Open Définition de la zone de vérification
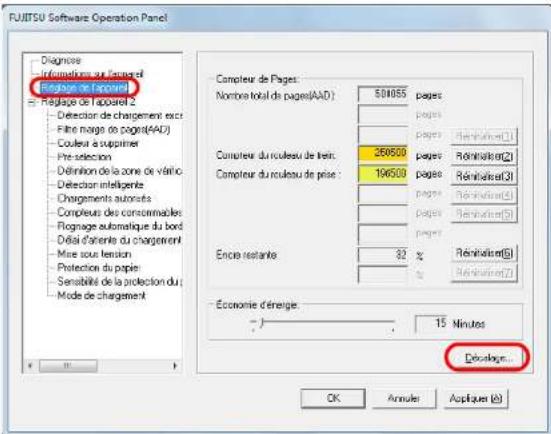551x434 pixels. (x=119, y=171)
